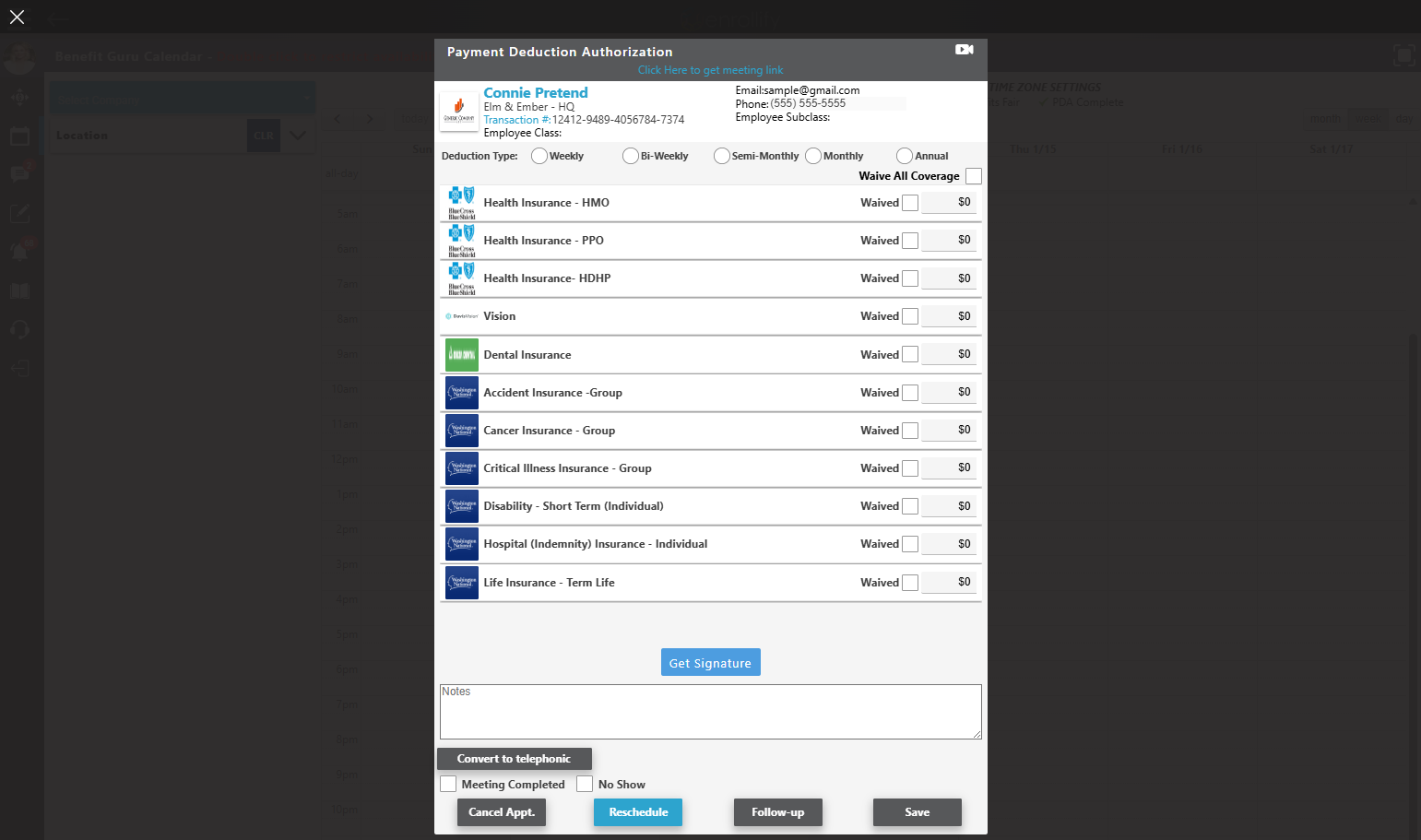The height and width of the screenshot is (840, 1421).
Task: Click the Reschedule button
Action: pos(638,812)
